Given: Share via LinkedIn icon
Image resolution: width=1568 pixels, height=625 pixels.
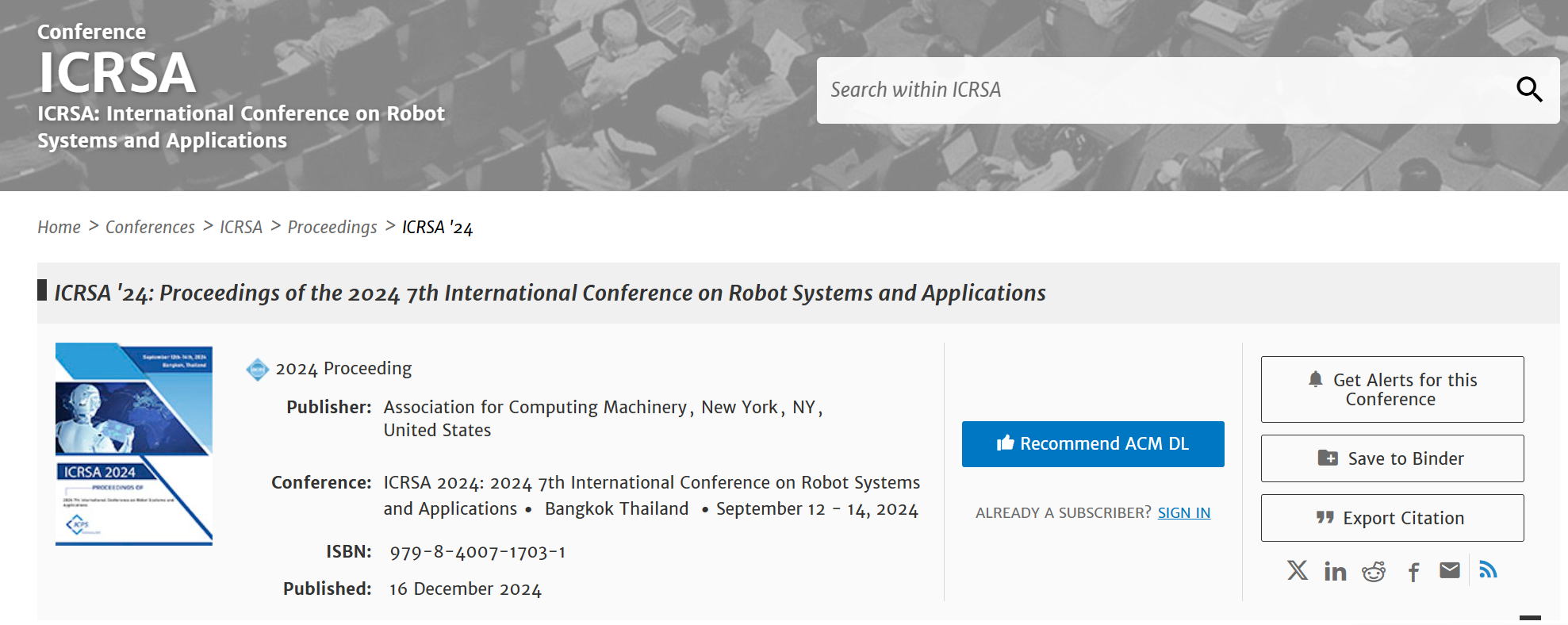Looking at the screenshot, I should point(1335,571).
